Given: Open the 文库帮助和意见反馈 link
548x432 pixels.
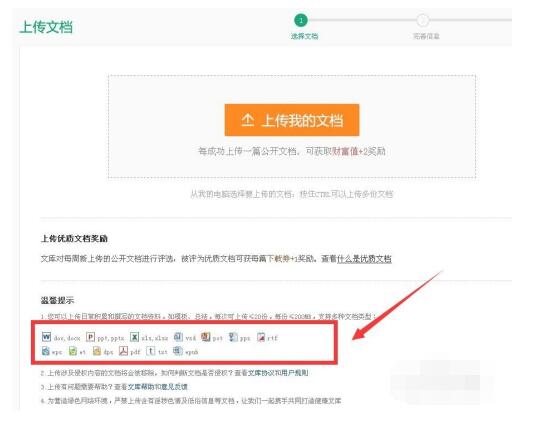Looking at the screenshot, I should pos(158,387).
